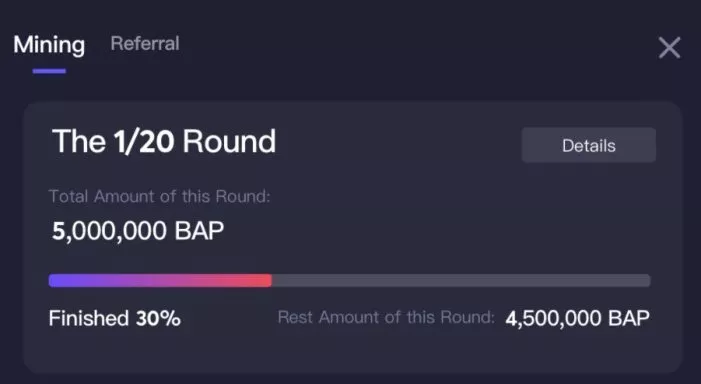Click the 30% completion percentage
Screen dimensions: 701x384
point(158,319)
